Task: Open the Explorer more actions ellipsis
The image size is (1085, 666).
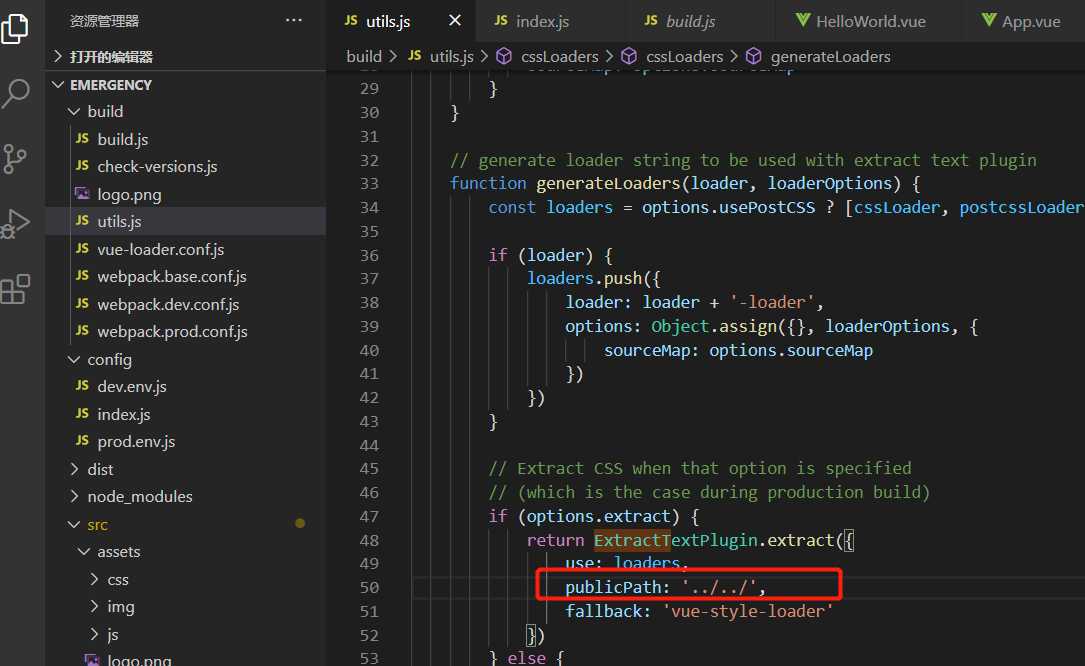Action: click(293, 21)
